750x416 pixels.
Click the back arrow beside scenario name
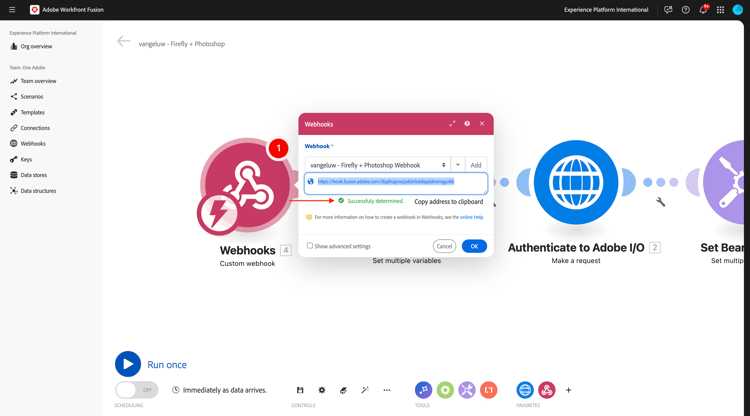123,42
